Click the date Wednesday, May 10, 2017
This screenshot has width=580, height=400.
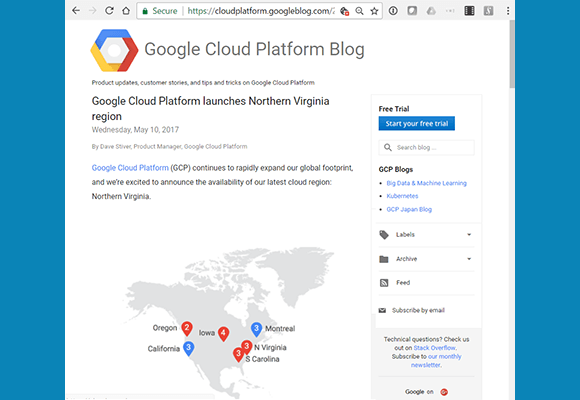pos(135,130)
